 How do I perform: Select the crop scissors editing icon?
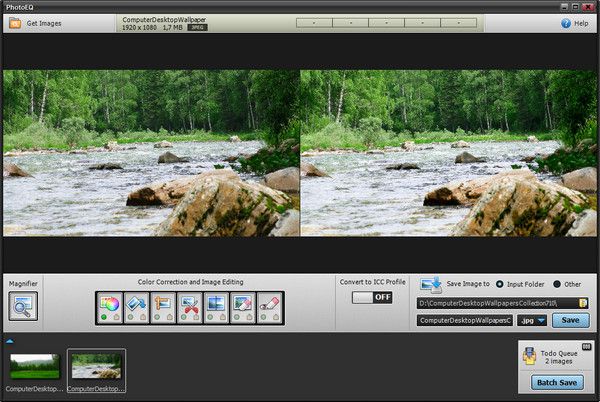[190, 305]
